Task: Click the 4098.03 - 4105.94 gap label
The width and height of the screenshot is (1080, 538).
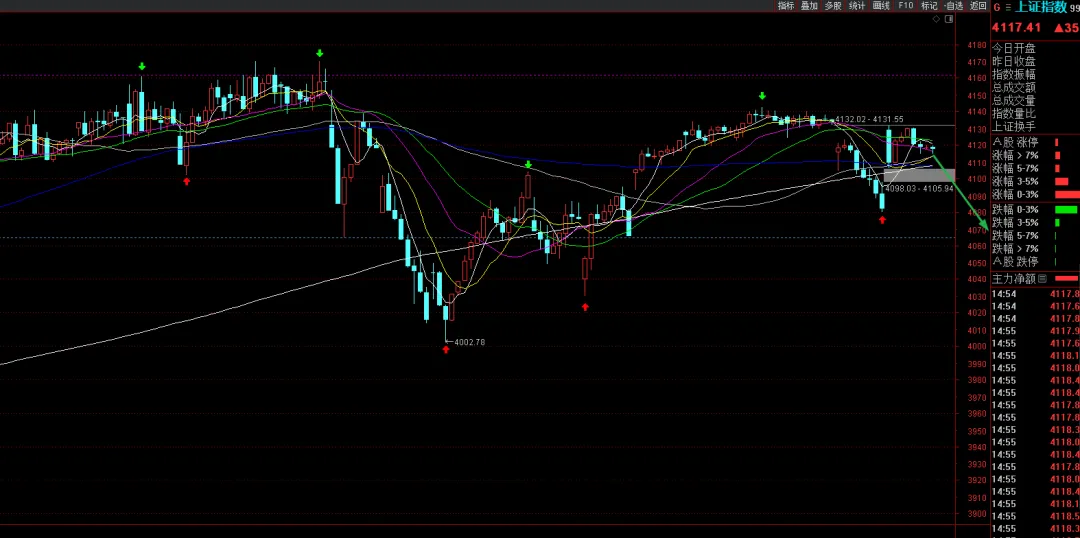Action: [x=919, y=188]
